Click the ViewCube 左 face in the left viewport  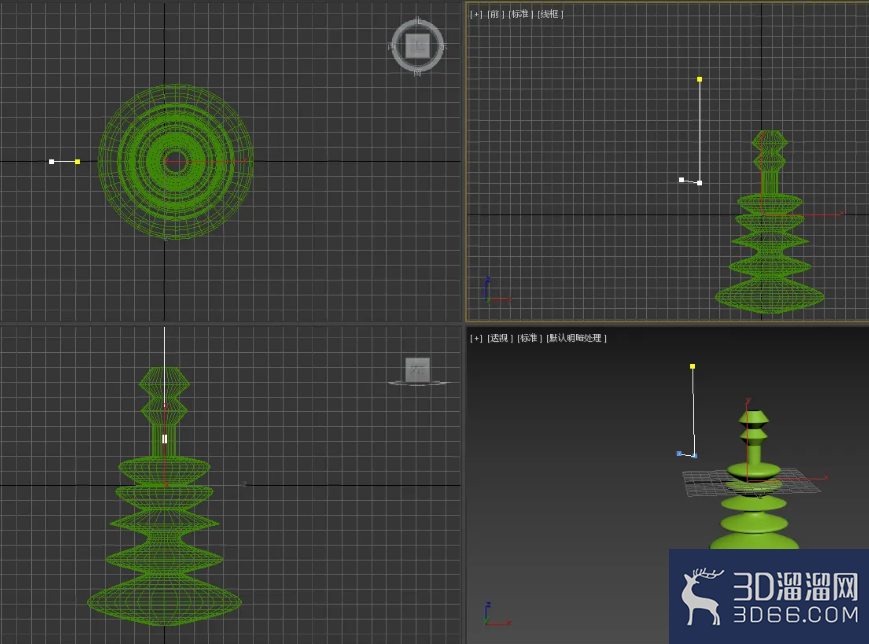pyautogui.click(x=418, y=369)
